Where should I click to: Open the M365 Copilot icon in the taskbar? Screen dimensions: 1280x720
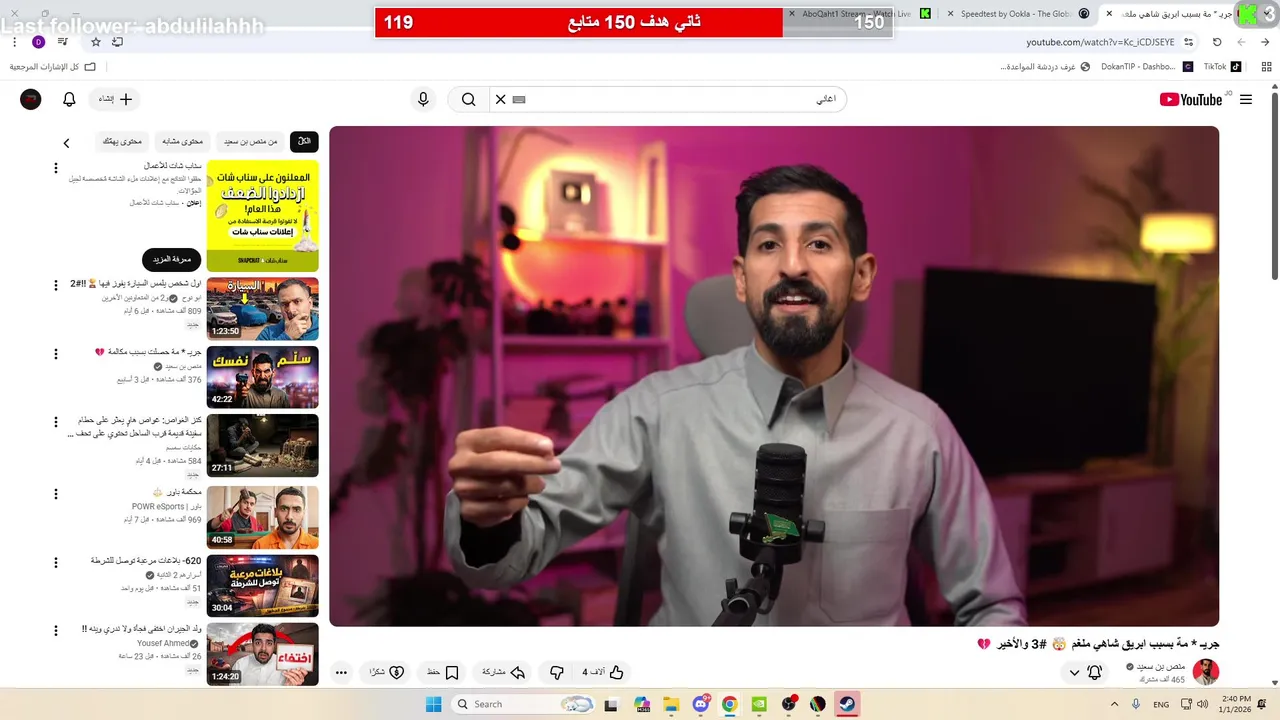(x=642, y=704)
